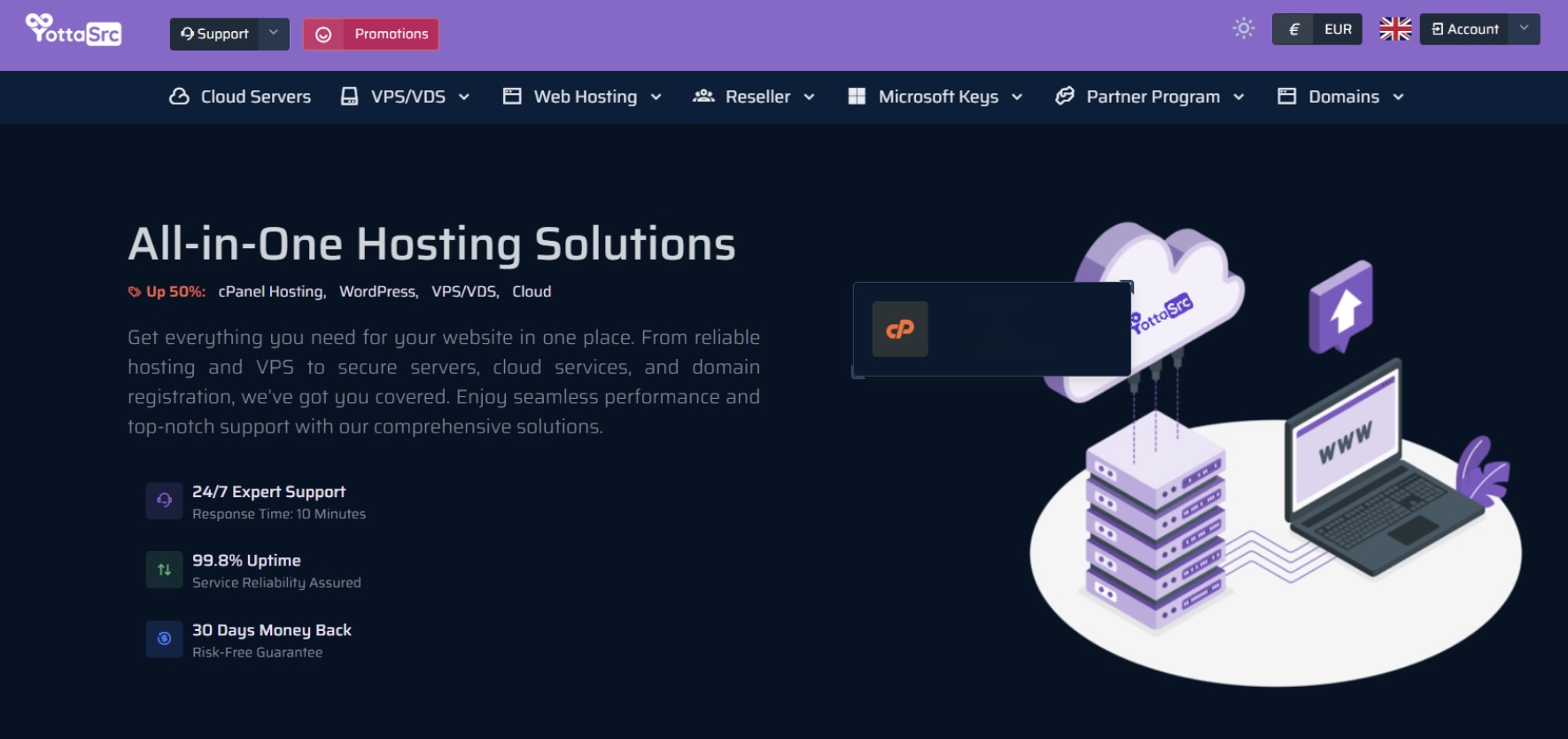This screenshot has height=739, width=1568.
Task: Follow the WordPress link
Action: pyautogui.click(x=378, y=292)
